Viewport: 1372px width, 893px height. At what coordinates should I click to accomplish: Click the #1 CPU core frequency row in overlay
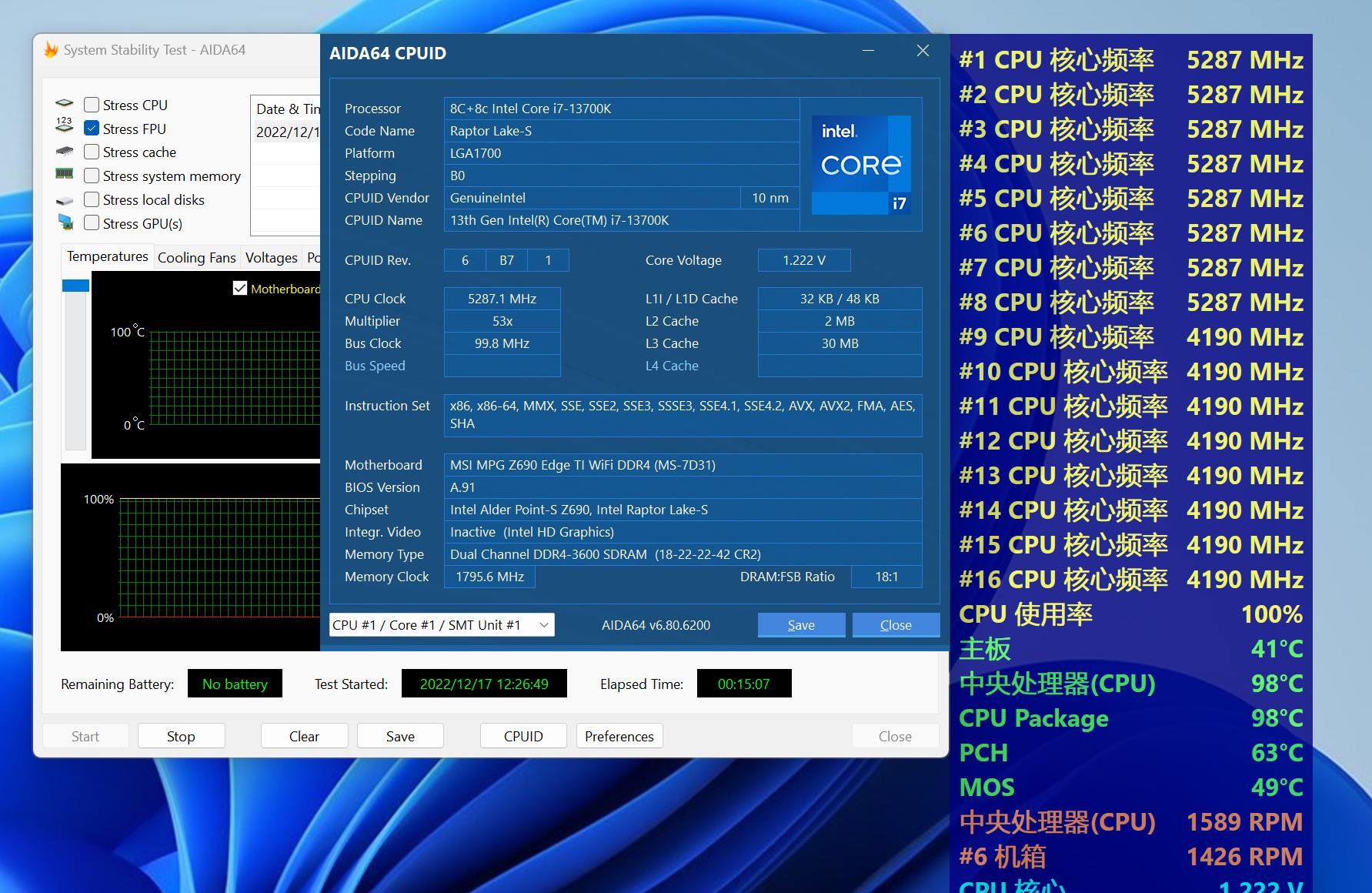(1131, 60)
